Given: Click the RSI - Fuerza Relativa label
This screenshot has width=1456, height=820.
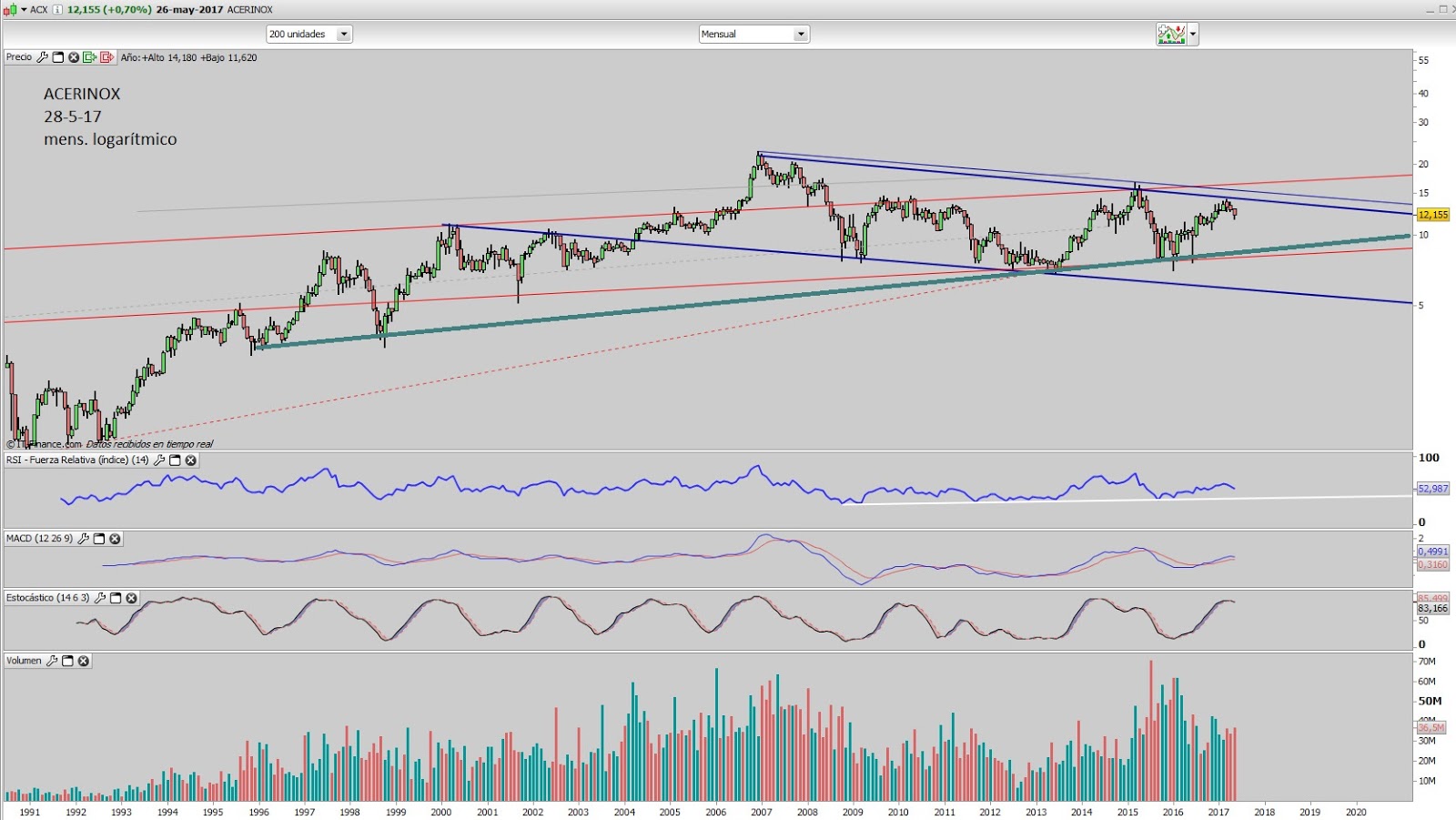Looking at the screenshot, I should coord(77,461).
